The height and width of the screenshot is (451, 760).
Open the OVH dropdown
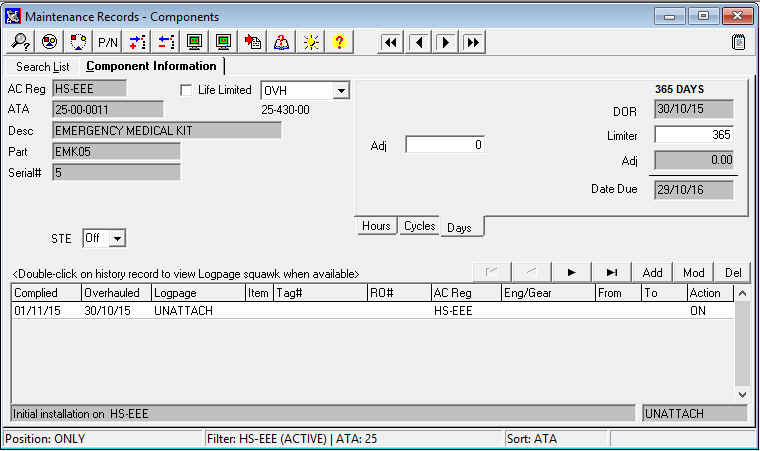(341, 91)
